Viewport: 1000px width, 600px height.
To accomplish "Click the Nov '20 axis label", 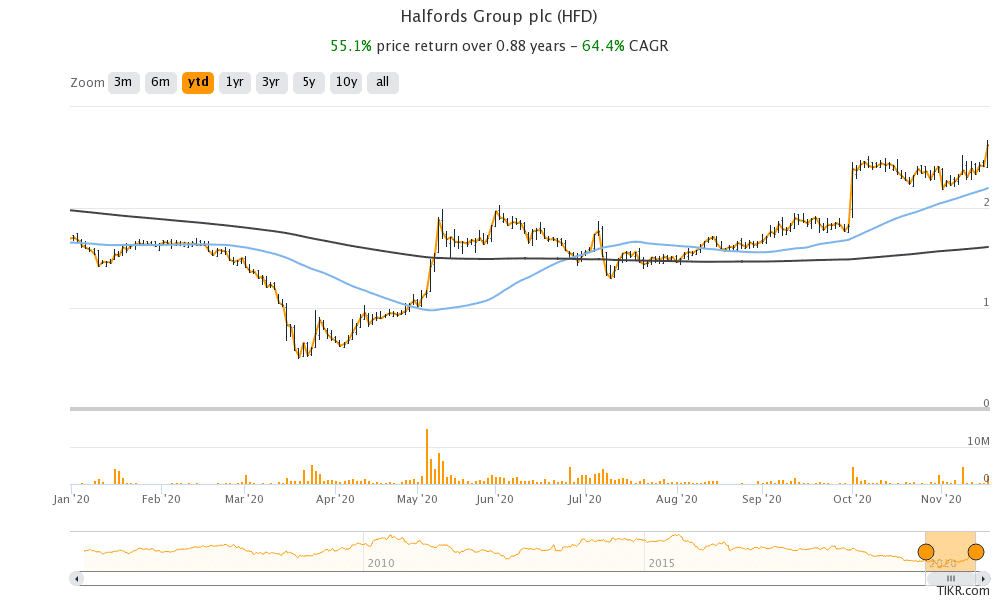I will pos(941,499).
